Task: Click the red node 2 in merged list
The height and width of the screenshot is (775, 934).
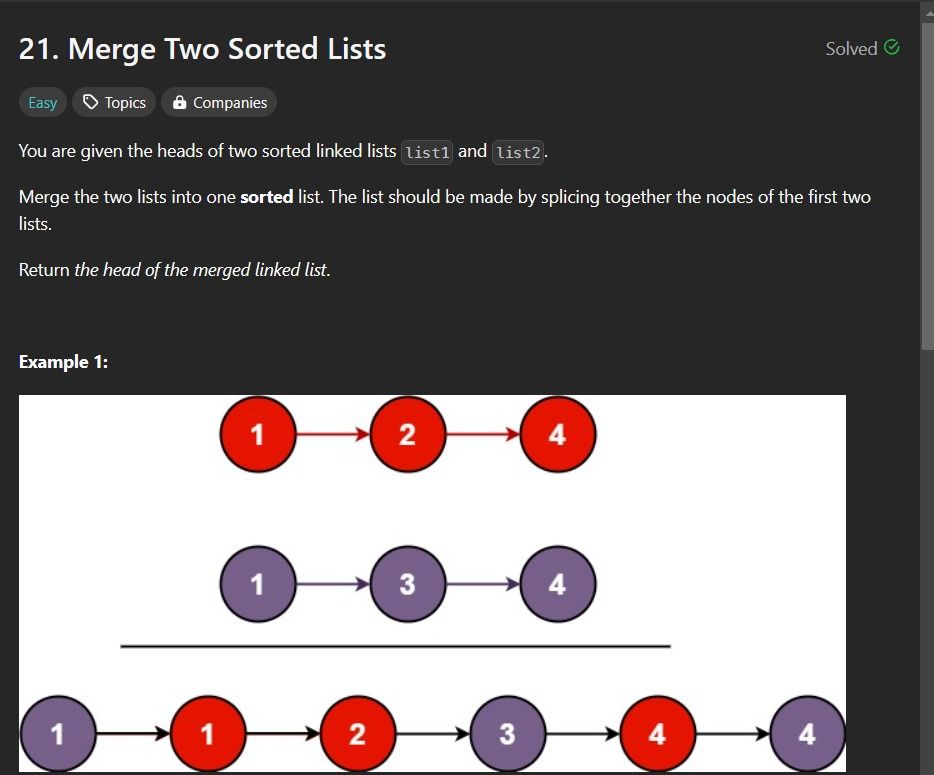Action: click(357, 733)
